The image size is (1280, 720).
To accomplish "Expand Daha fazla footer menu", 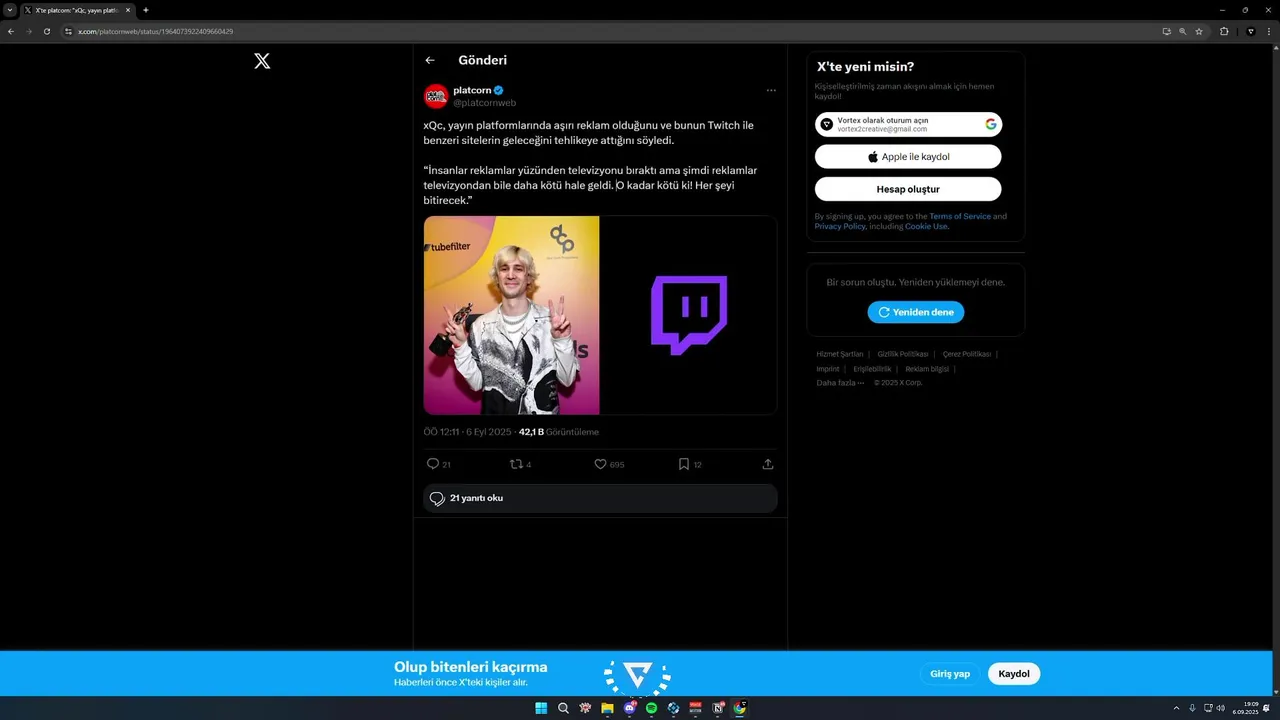I will 840,383.
